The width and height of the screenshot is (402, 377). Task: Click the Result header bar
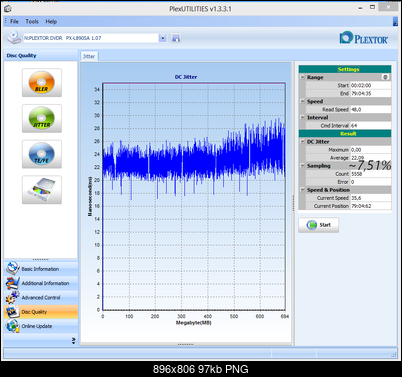345,134
